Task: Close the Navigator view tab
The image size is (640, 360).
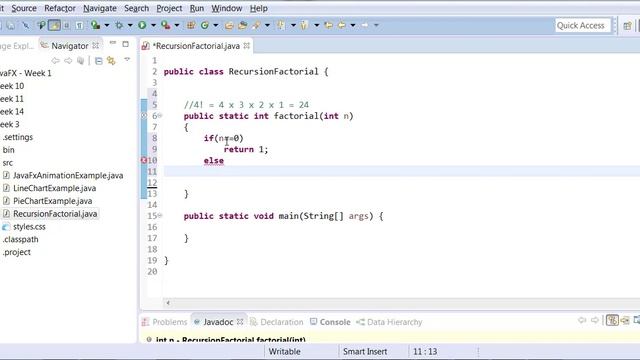Action: click(x=96, y=45)
